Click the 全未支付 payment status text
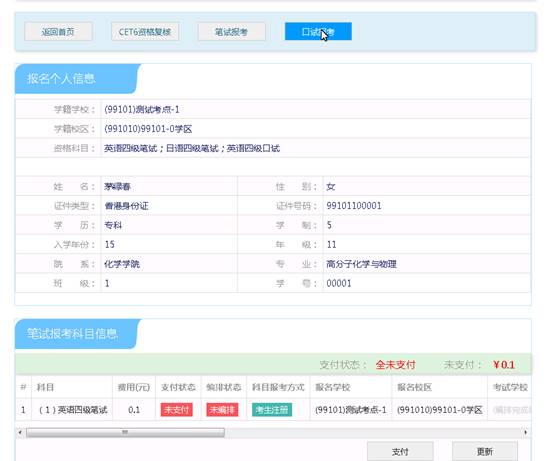Screen dimensions: 553x461 point(395,365)
